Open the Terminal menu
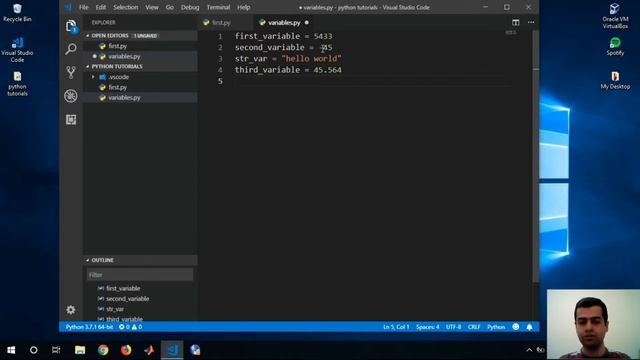Image resolution: width=640 pixels, height=360 pixels. point(218,7)
